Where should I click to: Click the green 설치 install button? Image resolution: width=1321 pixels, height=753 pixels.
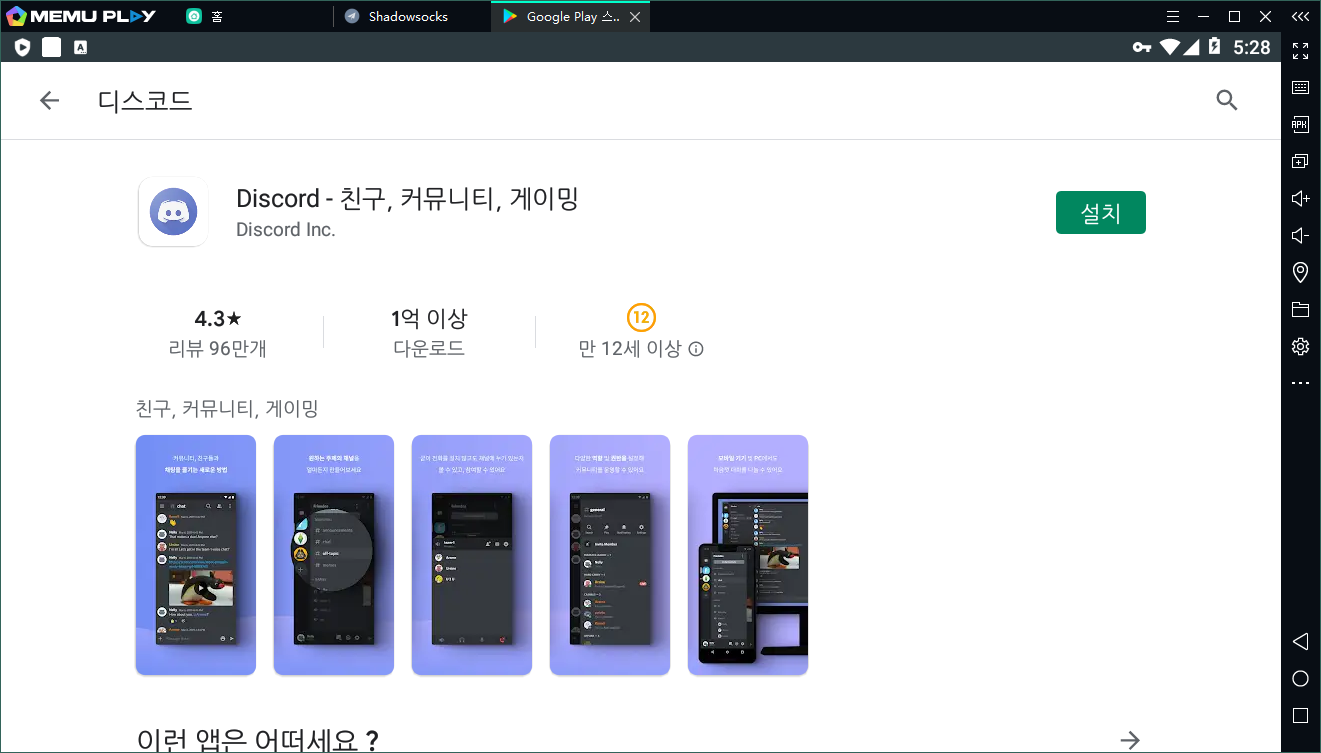coord(1100,213)
